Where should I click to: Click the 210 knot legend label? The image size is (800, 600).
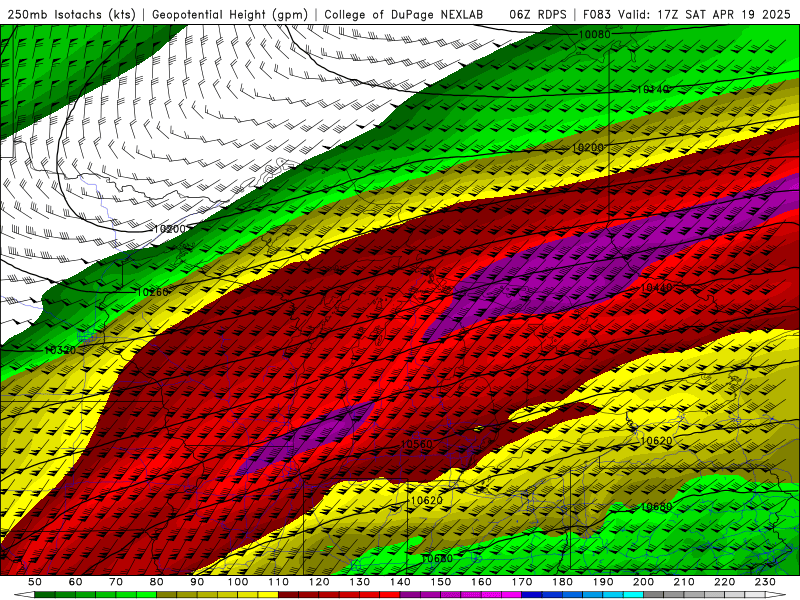(x=685, y=582)
